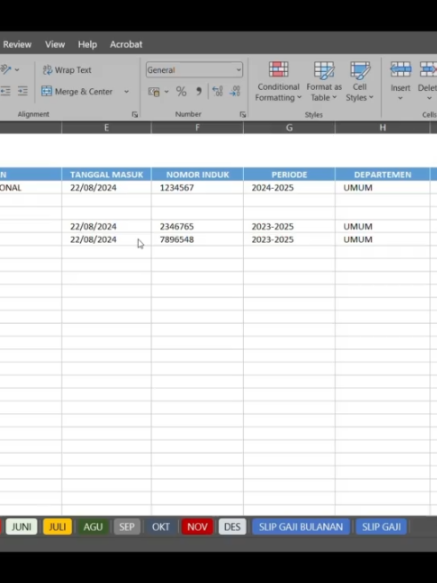The image size is (437, 583).
Task: Select column F header
Action: (197, 128)
